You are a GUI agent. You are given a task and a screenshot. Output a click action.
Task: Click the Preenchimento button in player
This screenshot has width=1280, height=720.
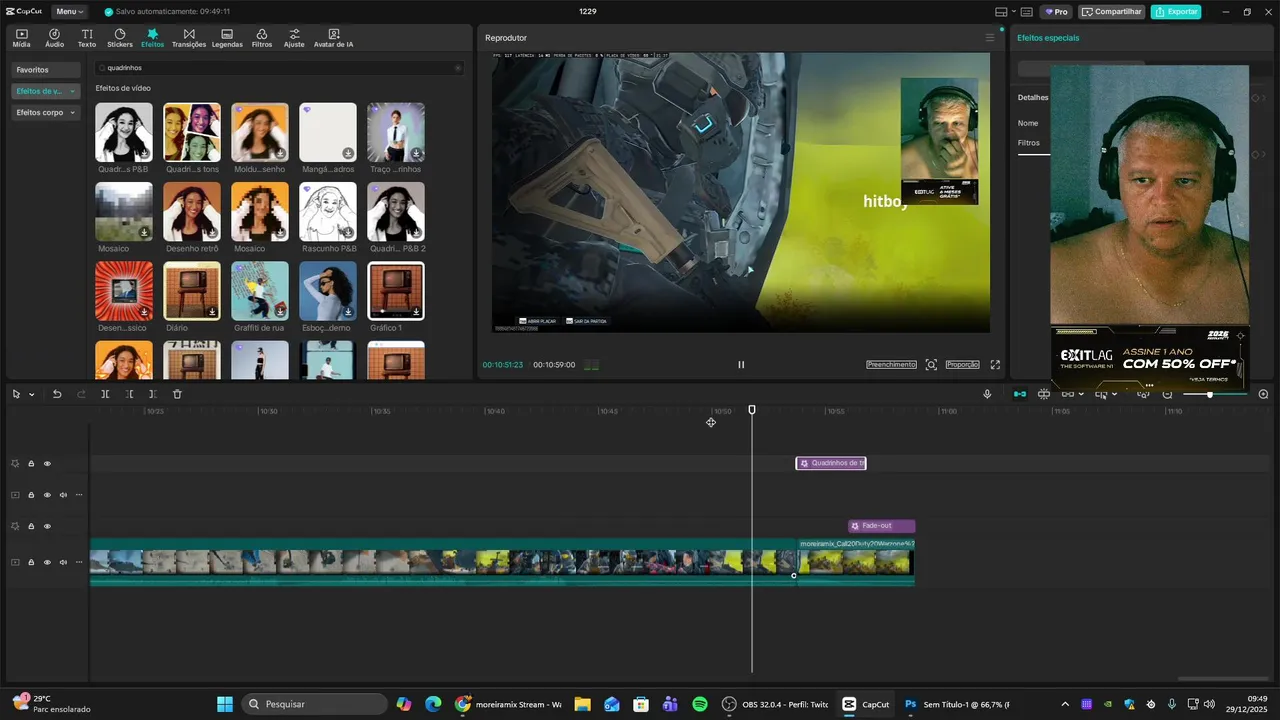(891, 365)
